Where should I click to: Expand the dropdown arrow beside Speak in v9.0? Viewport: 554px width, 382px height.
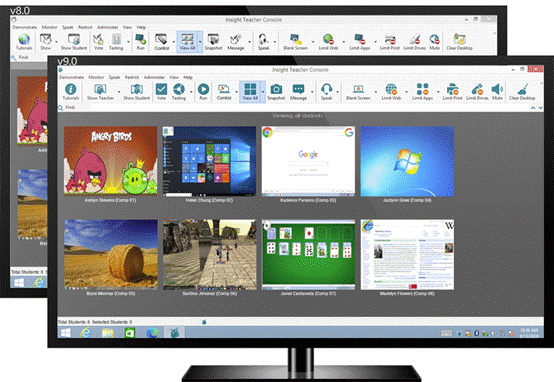pos(338,92)
